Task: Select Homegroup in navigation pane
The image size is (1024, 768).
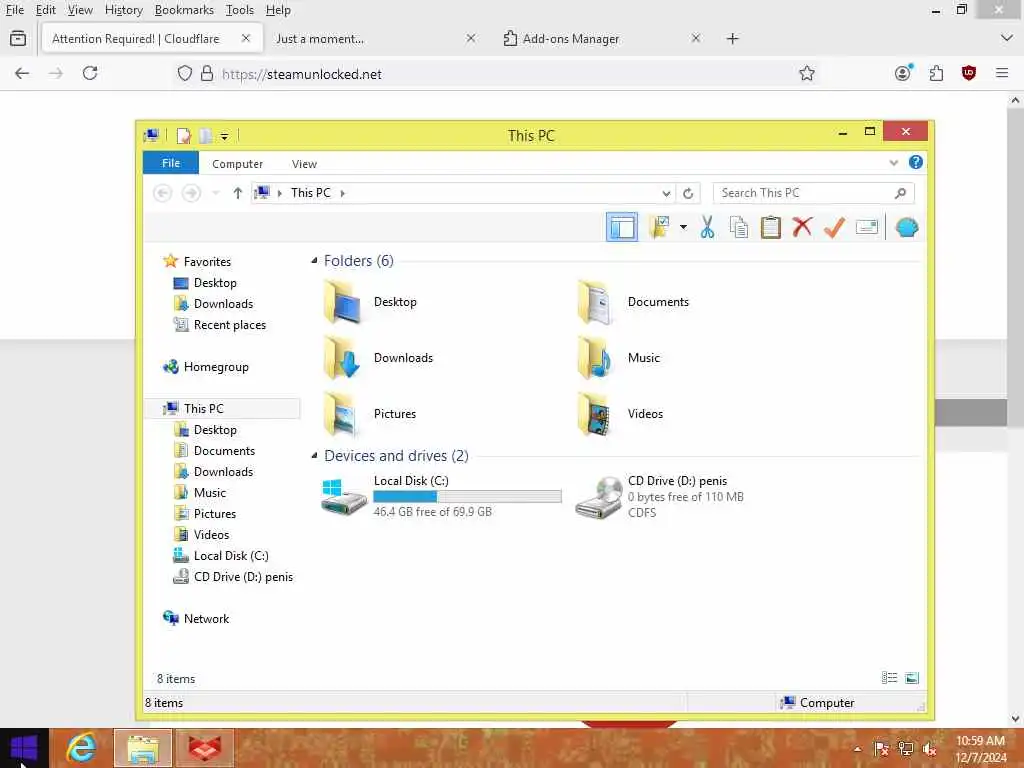Action: coord(216,367)
